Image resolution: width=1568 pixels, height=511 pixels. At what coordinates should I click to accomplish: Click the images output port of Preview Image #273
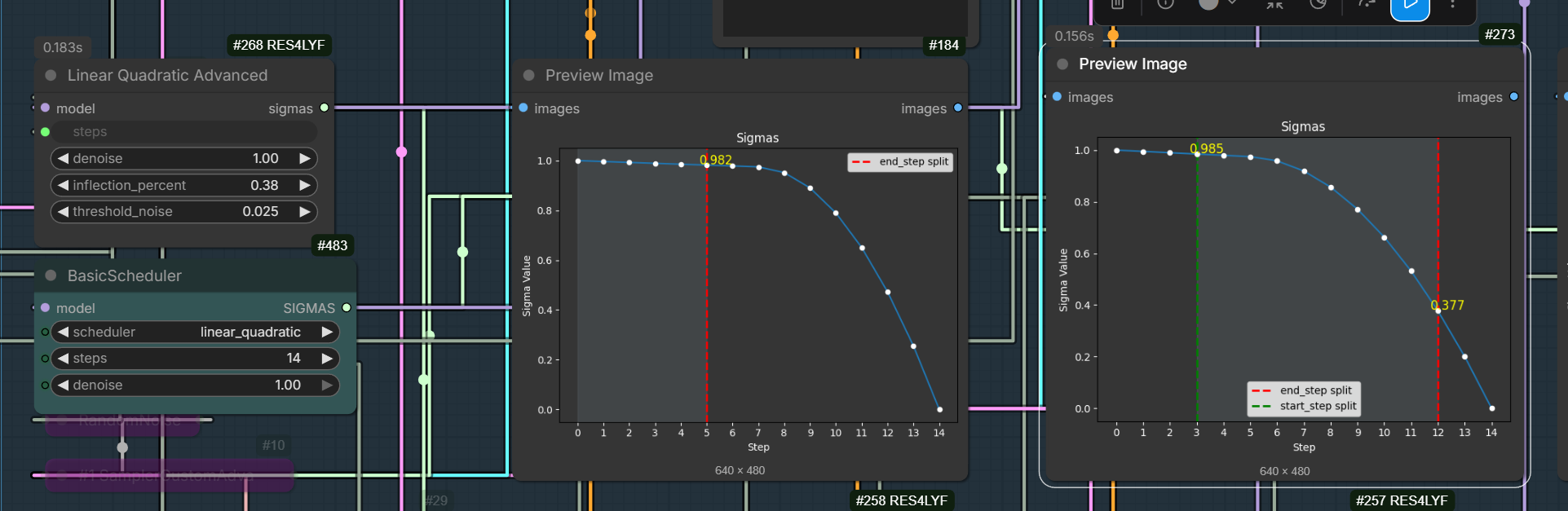point(1514,96)
